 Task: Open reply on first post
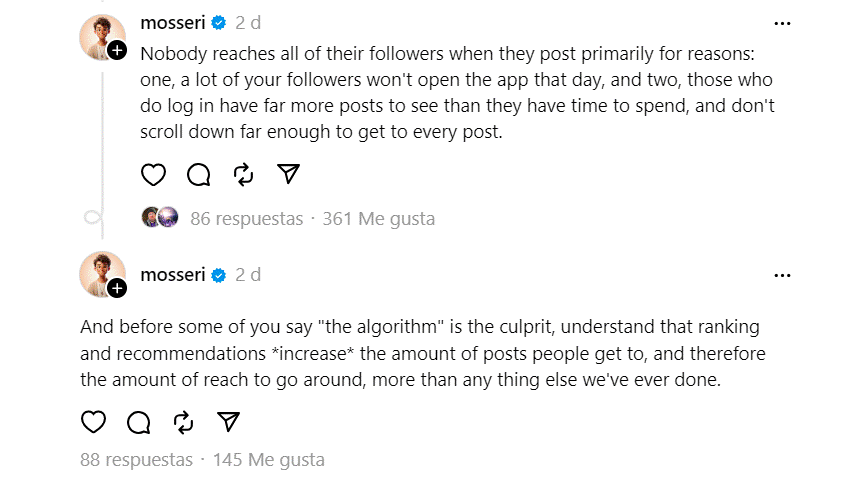coord(199,175)
